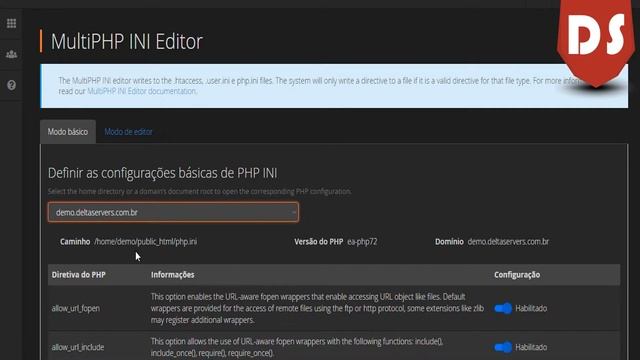Click the Caminho label

click(75, 242)
